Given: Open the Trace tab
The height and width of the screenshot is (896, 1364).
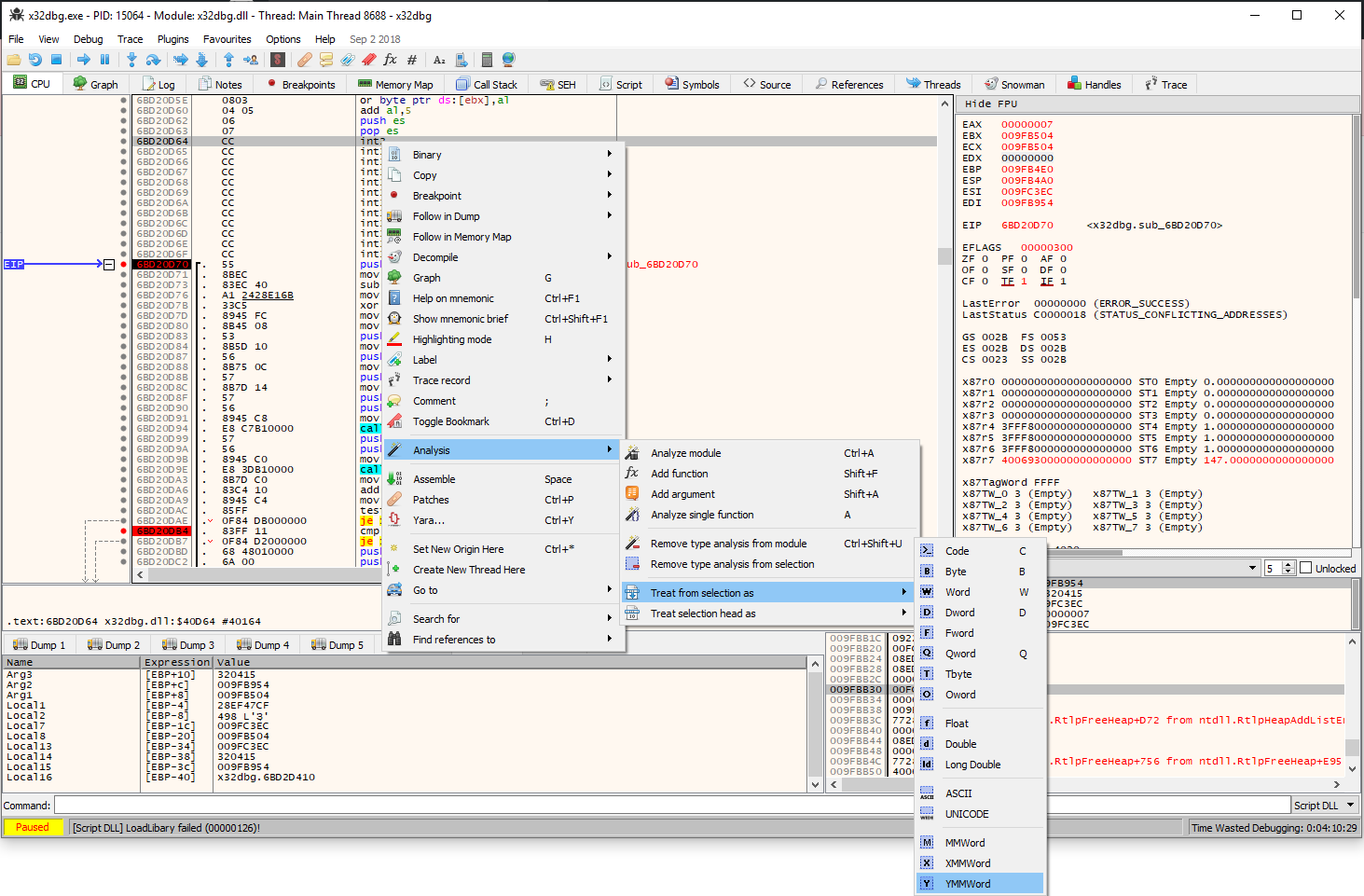Looking at the screenshot, I should (x=1165, y=84).
